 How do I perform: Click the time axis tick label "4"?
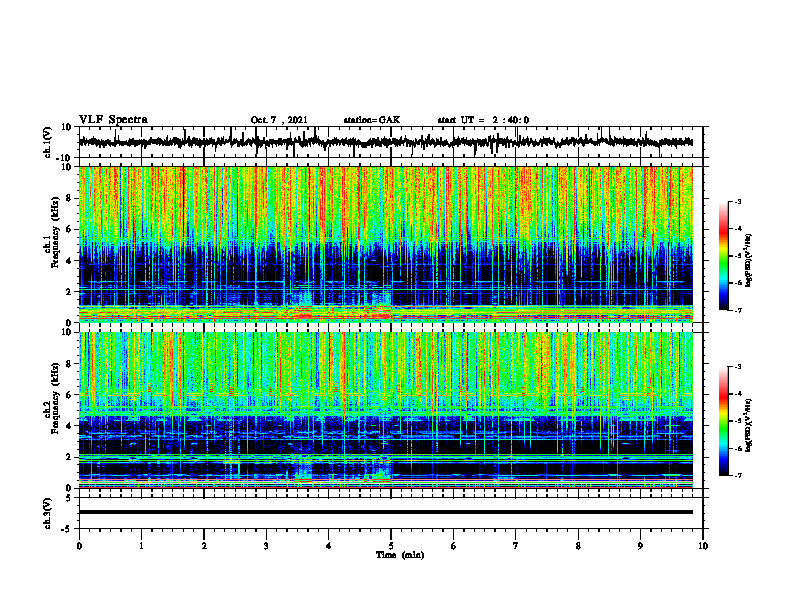coord(329,546)
